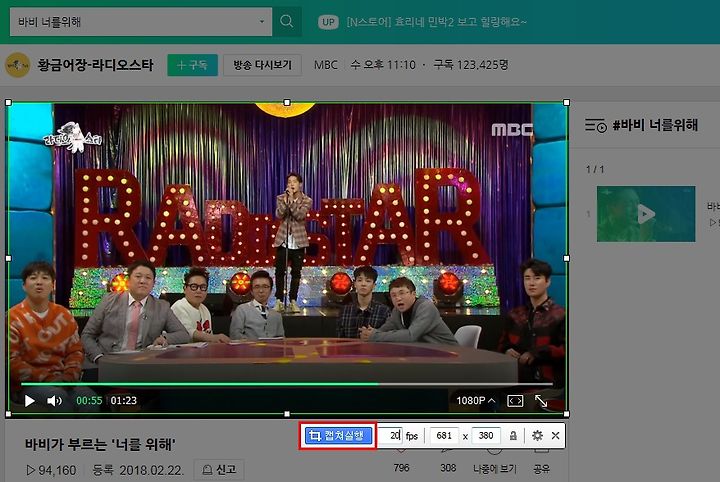The height and width of the screenshot is (482, 720).
Task: Click the like count 796
Action: tap(402, 468)
